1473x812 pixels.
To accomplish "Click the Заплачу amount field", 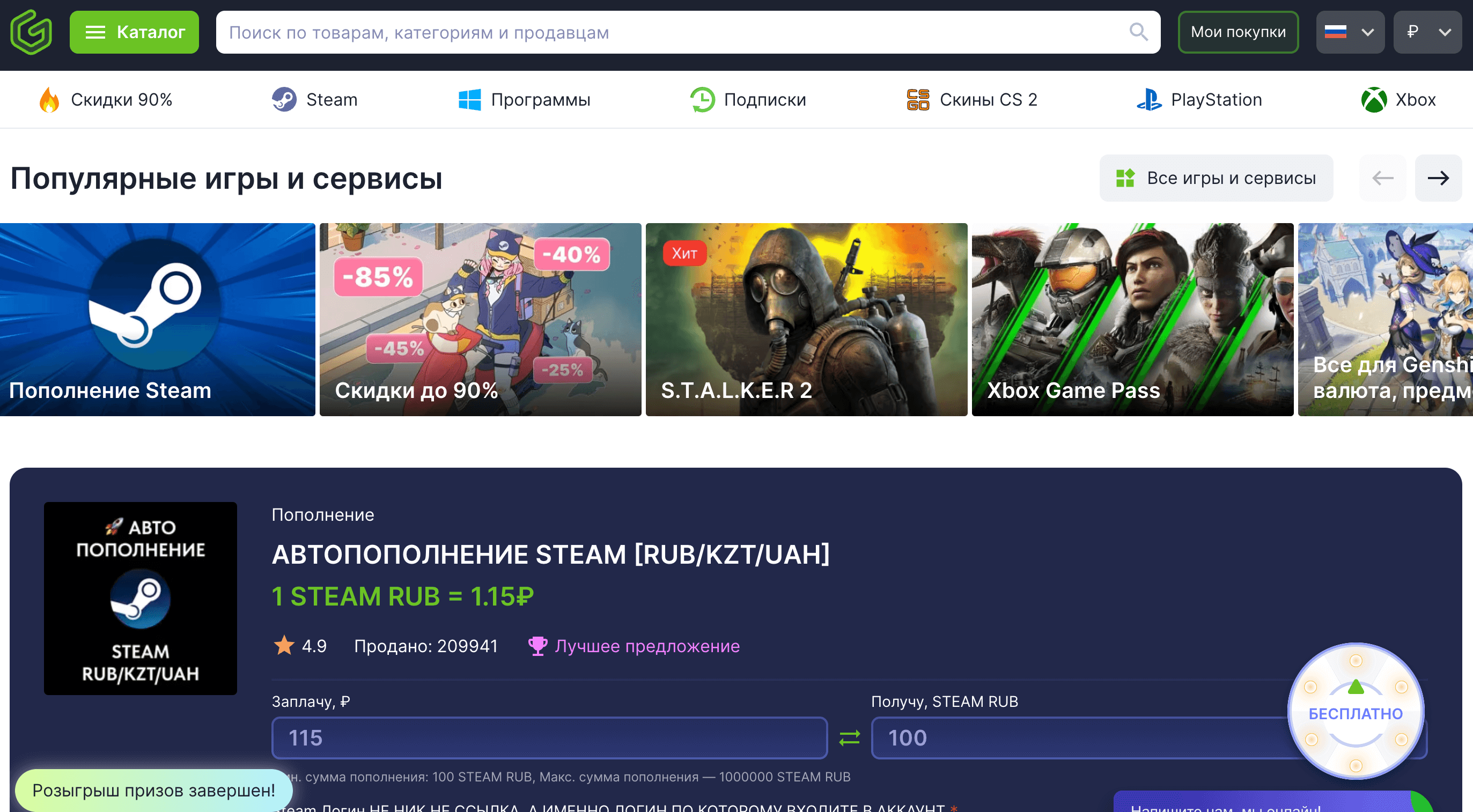I will tap(549, 737).
